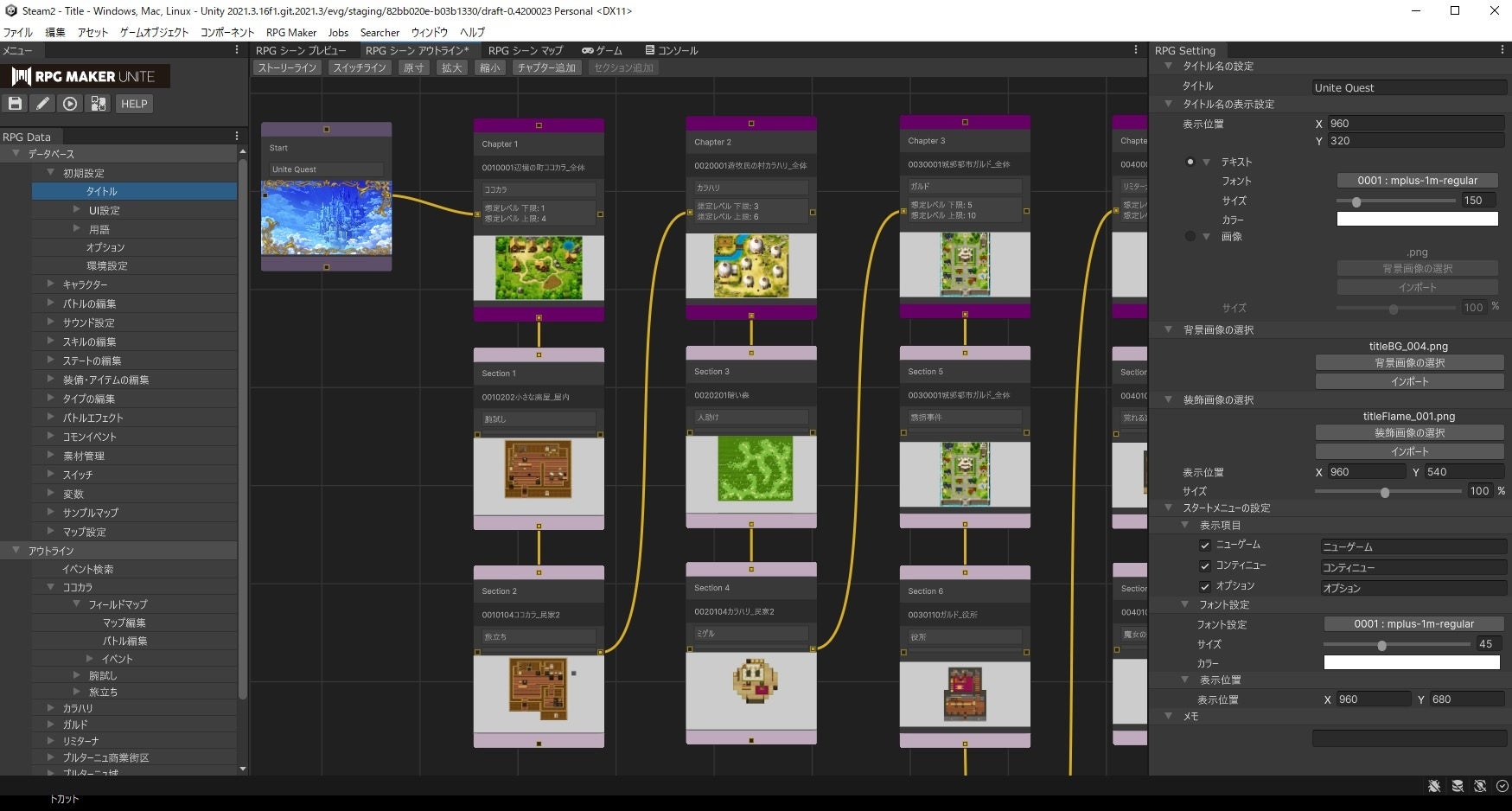Select the テキスト radio button
This screenshot has width=1512, height=811.
(1190, 162)
